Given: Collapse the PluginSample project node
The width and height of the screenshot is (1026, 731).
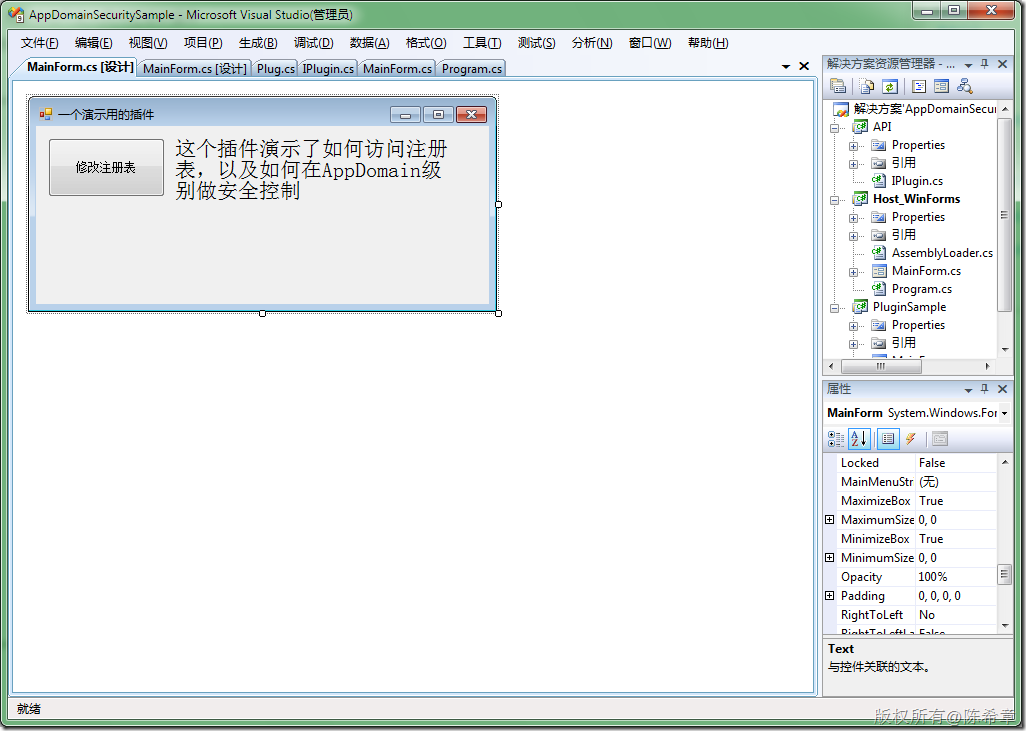Looking at the screenshot, I should coord(834,308).
